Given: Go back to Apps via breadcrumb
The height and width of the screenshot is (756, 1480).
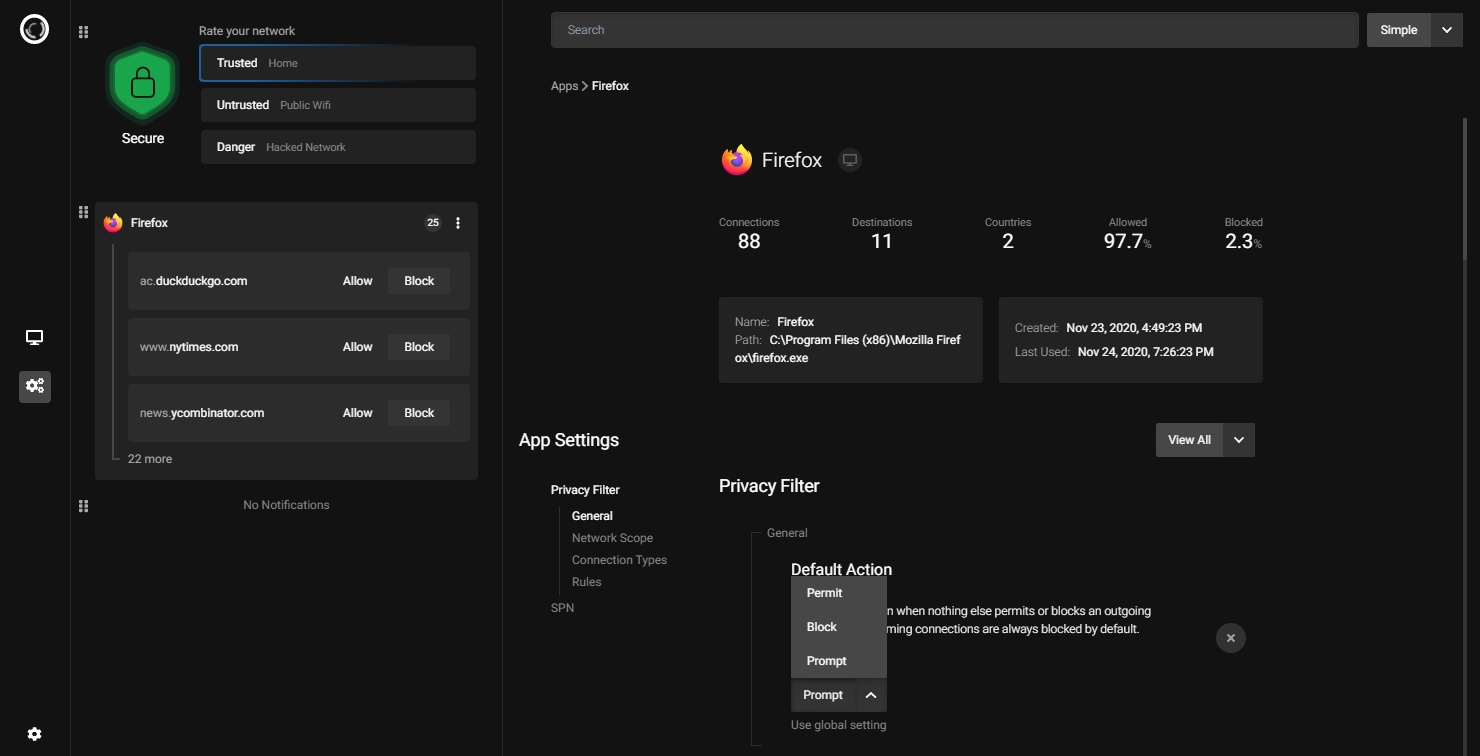Looking at the screenshot, I should [x=564, y=86].
